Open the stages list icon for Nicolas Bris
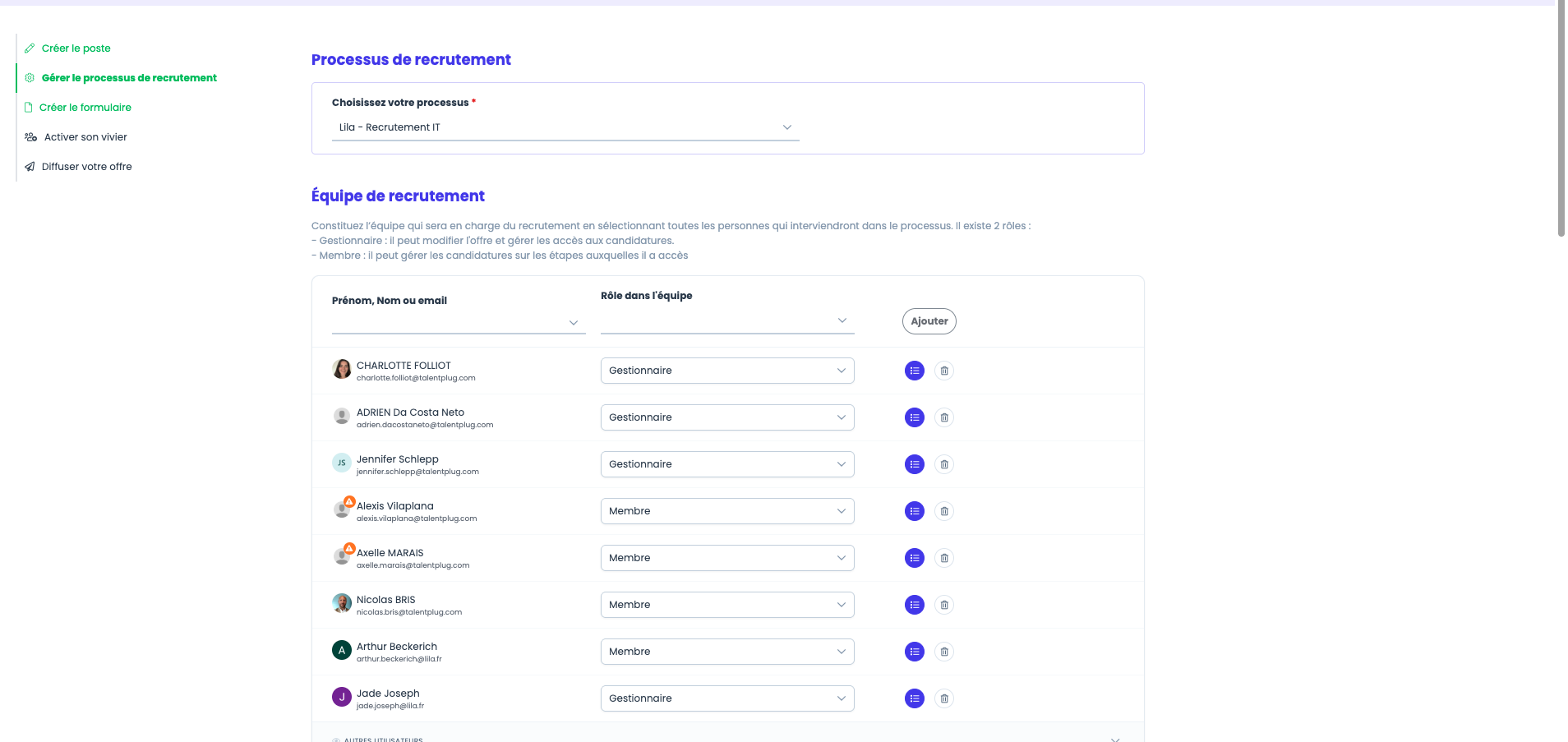 pyautogui.click(x=914, y=605)
